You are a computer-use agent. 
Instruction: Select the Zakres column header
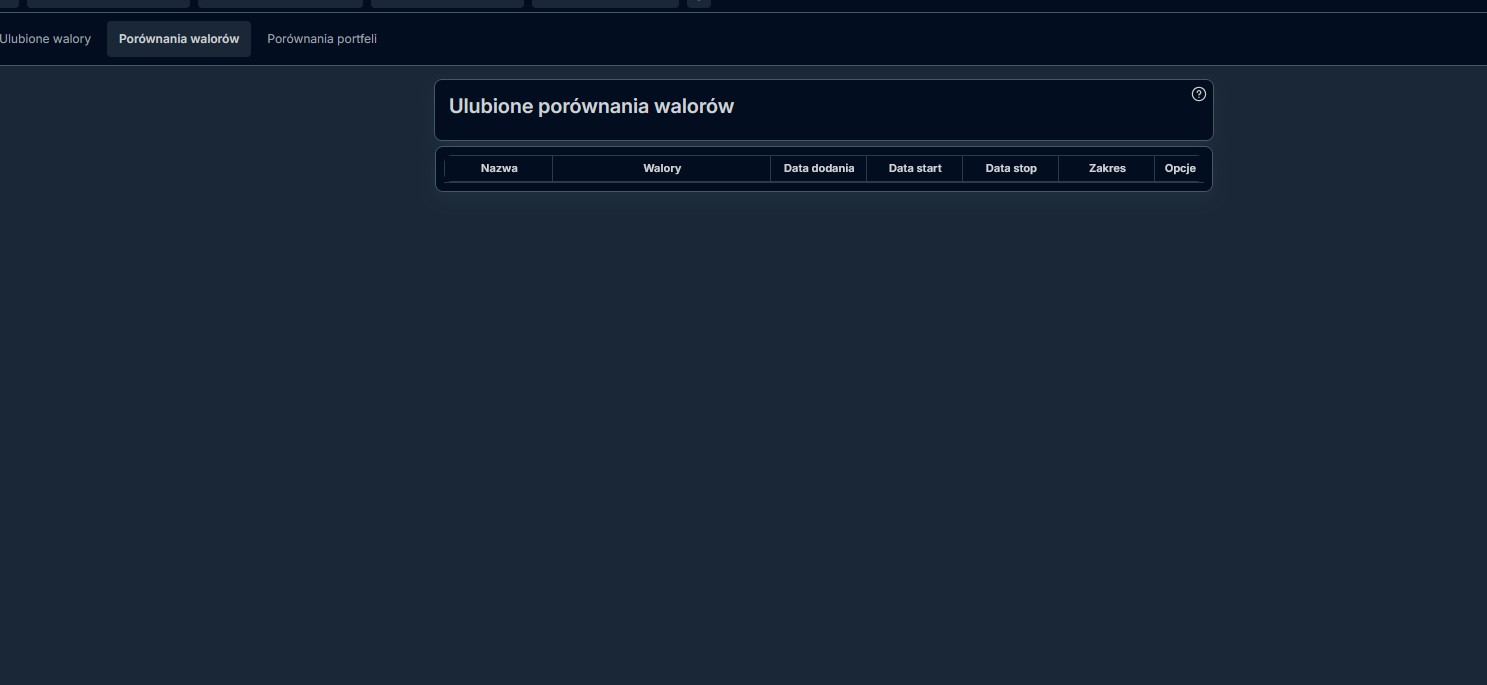coord(1107,168)
